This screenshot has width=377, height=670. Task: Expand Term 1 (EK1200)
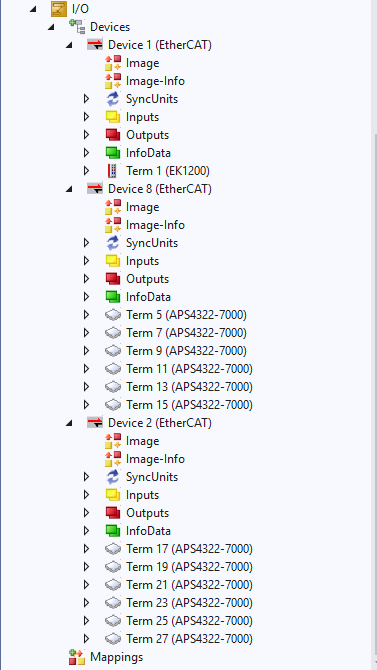click(86, 171)
